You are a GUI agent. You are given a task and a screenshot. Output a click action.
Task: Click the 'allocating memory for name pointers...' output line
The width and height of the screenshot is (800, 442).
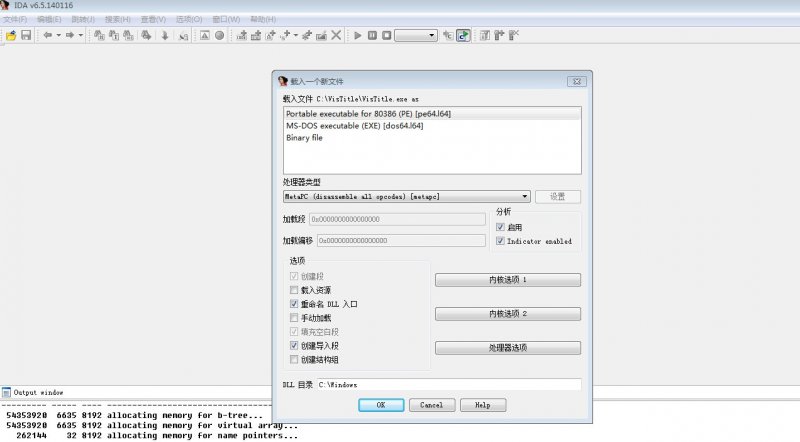point(203,435)
